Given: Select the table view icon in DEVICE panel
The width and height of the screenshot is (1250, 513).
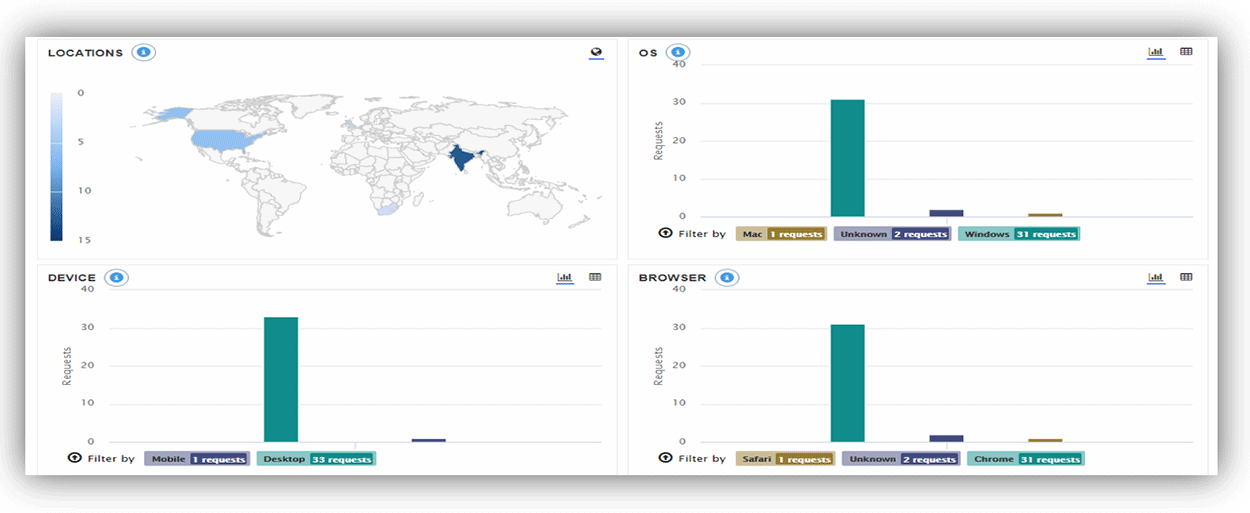Looking at the screenshot, I should coord(595,277).
